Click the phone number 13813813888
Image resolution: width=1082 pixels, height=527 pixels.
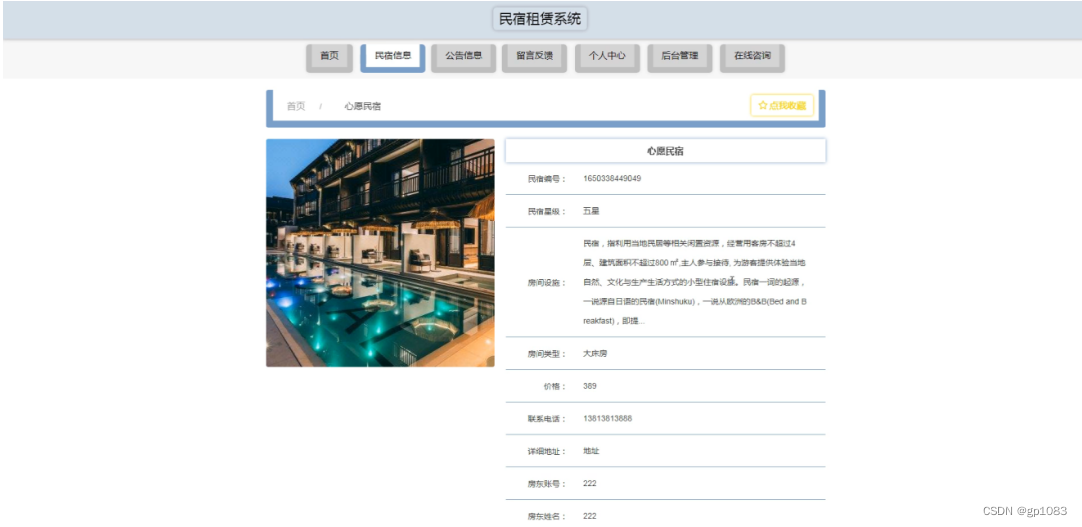click(607, 419)
